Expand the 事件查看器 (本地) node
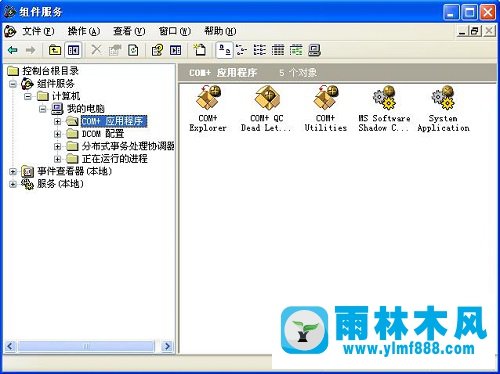This screenshot has height=374, width=500. coord(13,172)
